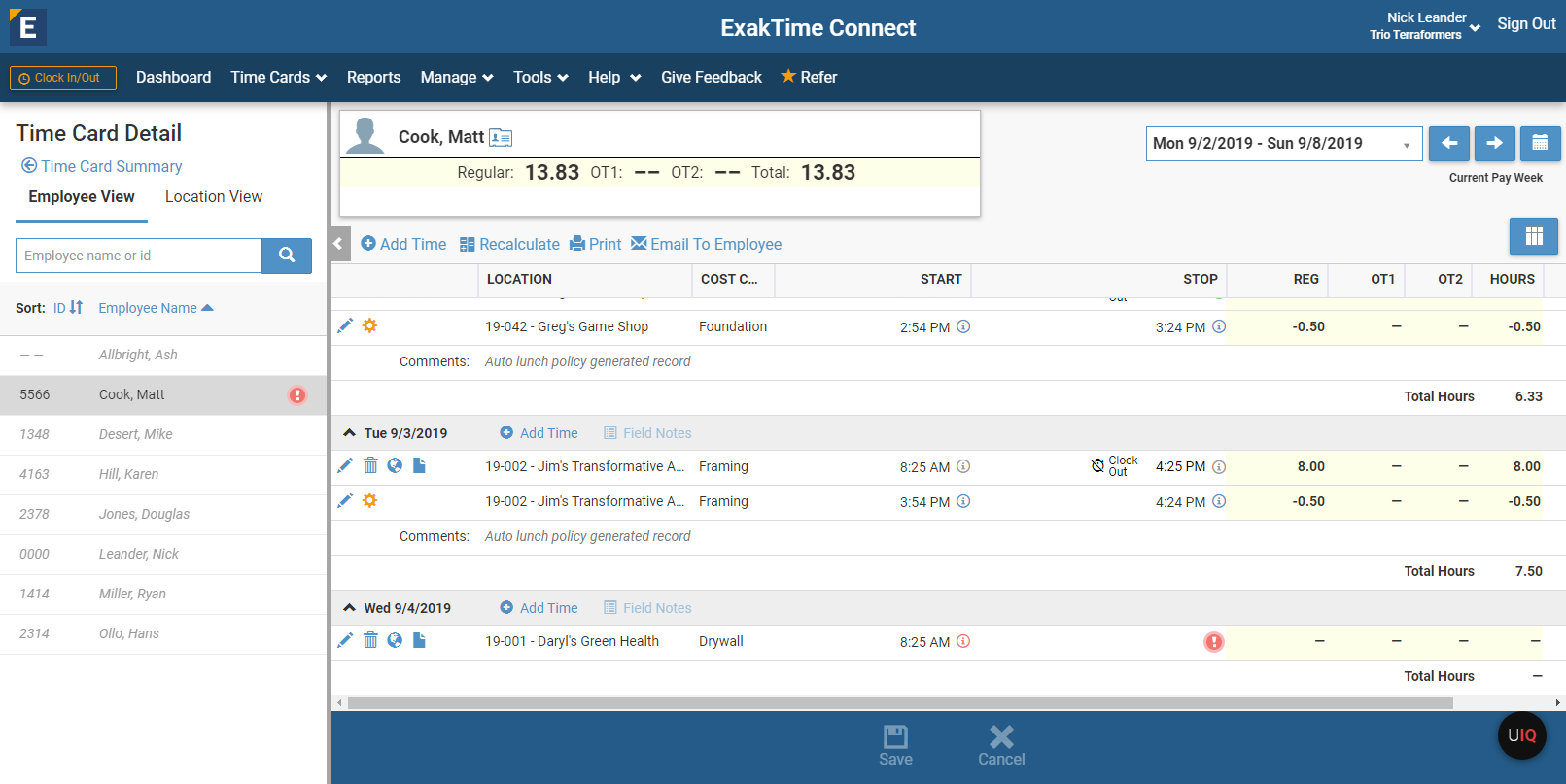Screen dimensions: 1566x784
Task: Delete the Tue 9/3 Framing 8:25 AM record
Action: [370, 466]
